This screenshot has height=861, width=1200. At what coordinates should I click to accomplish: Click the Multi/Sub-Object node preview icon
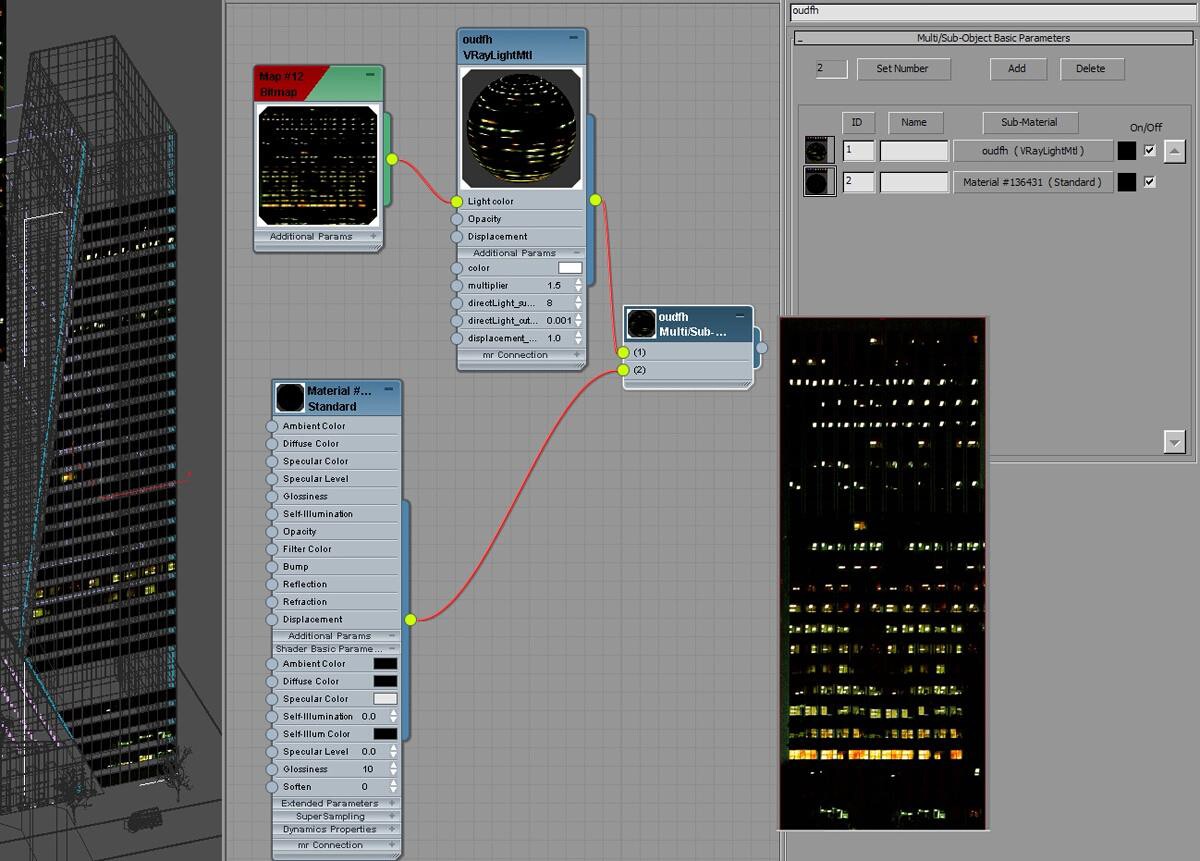click(x=641, y=324)
